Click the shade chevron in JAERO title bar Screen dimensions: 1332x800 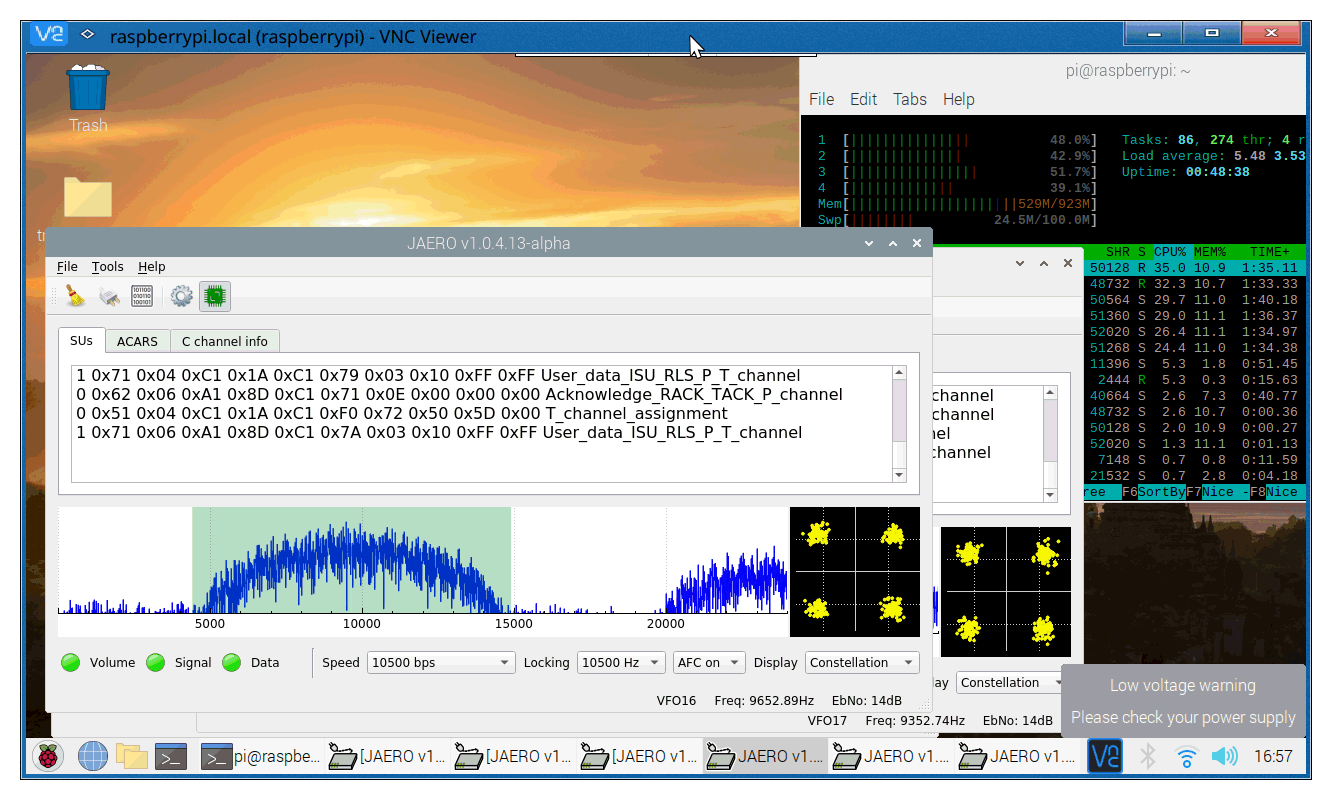868,243
